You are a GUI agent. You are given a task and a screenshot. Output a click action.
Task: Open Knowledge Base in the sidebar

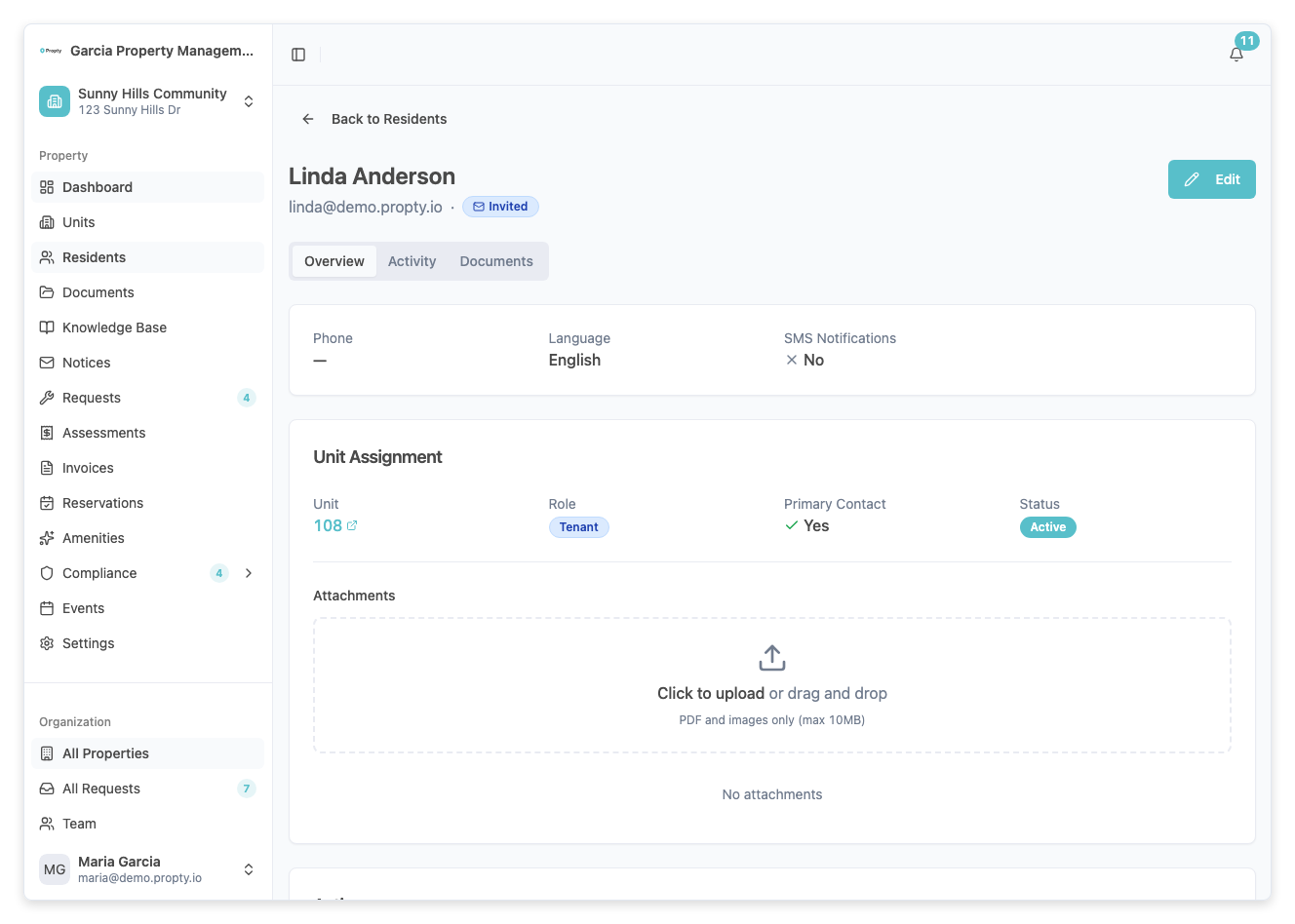tap(148, 327)
